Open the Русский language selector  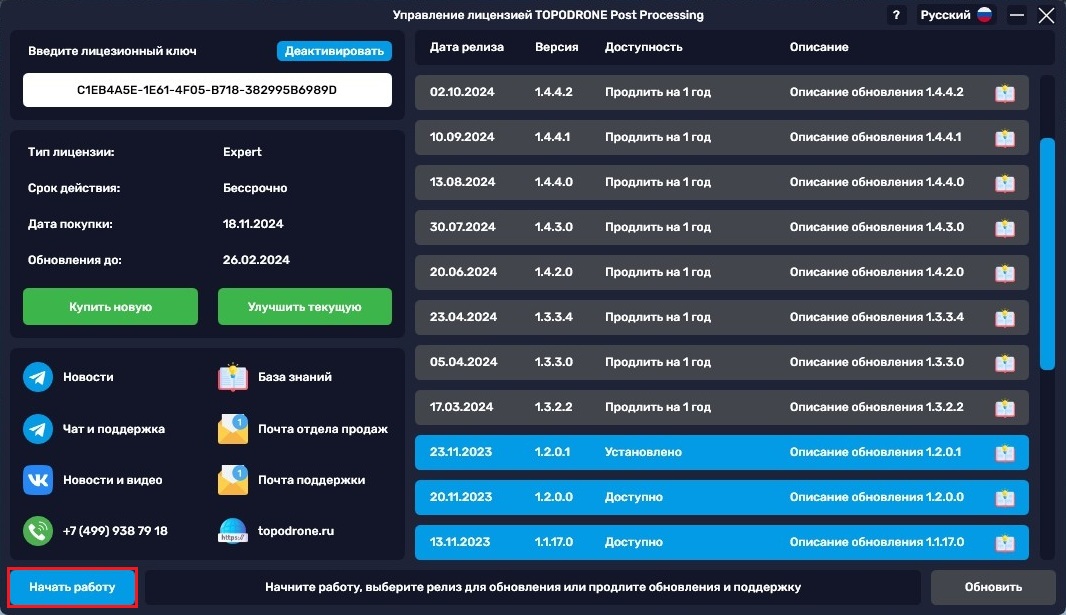955,15
